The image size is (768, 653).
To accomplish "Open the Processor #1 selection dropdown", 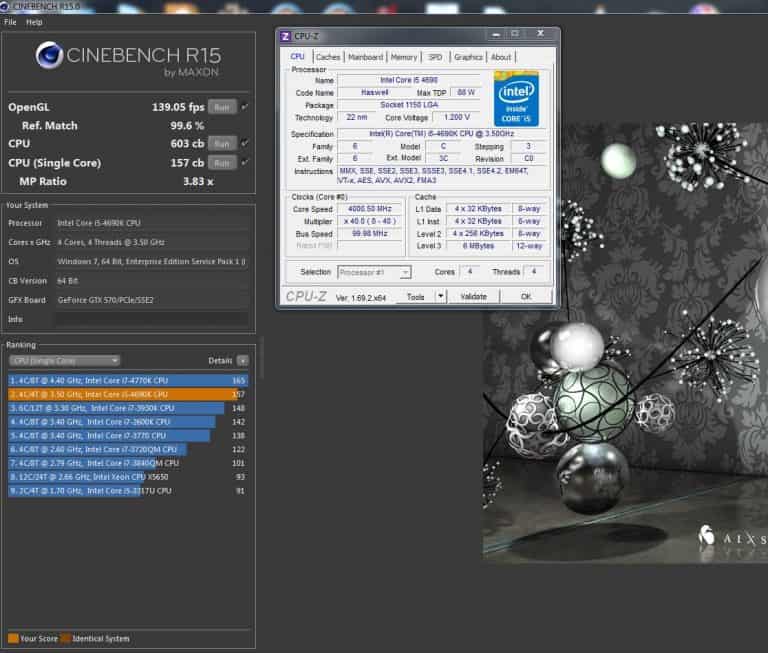I will click(x=374, y=272).
